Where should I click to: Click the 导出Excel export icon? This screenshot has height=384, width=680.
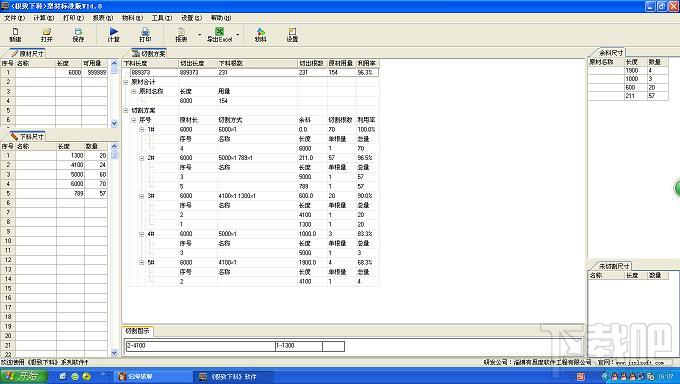219,35
